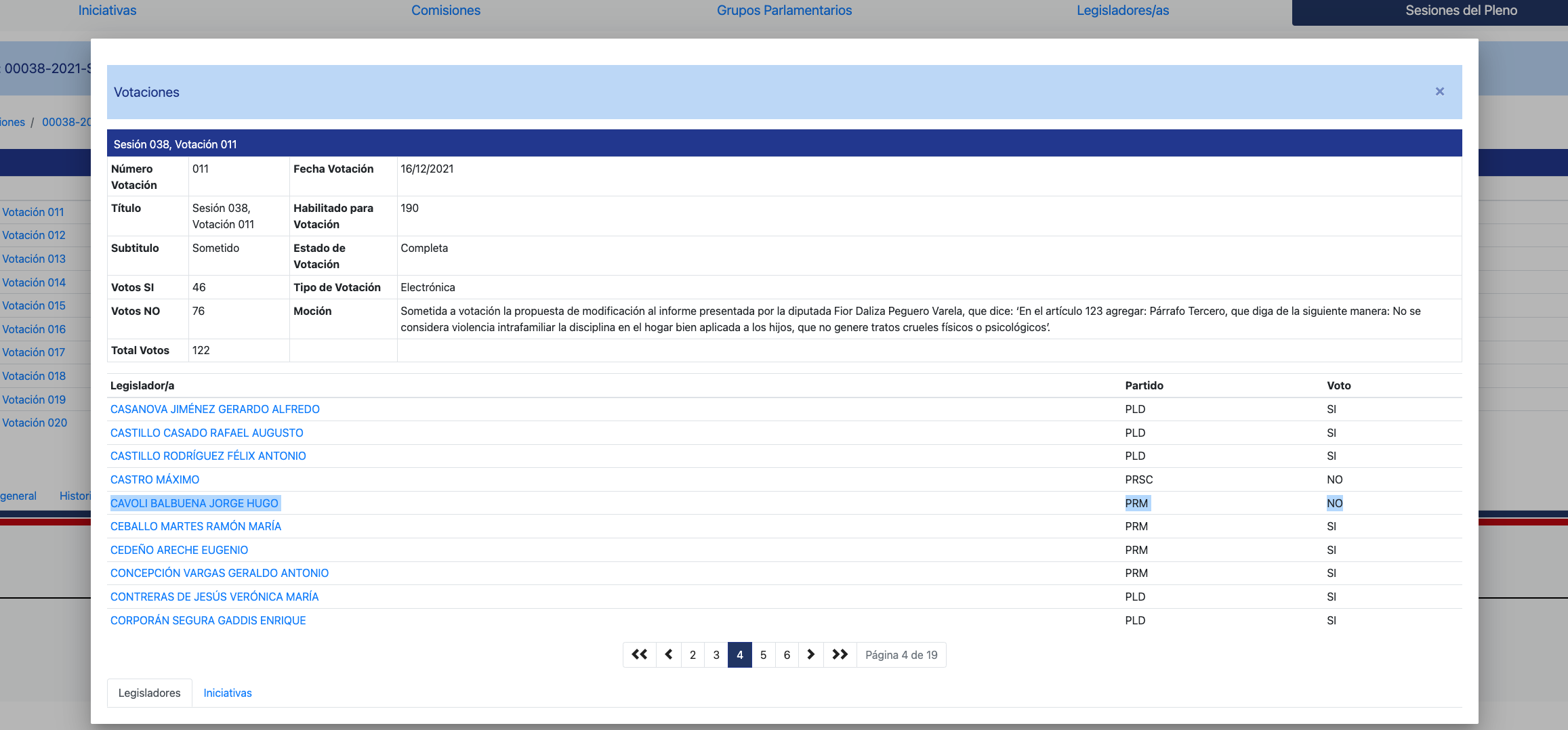This screenshot has width=1568, height=730.
Task: Open breadcrumb link 00038-20 in background
Action: coord(66,122)
